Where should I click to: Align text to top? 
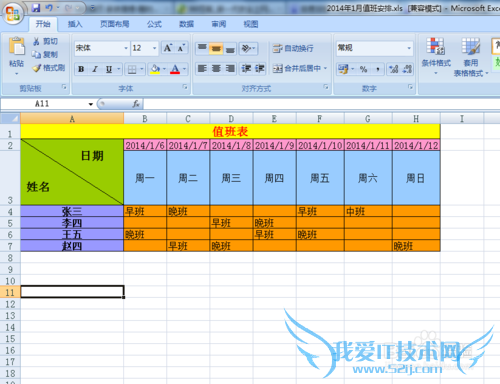(202, 48)
